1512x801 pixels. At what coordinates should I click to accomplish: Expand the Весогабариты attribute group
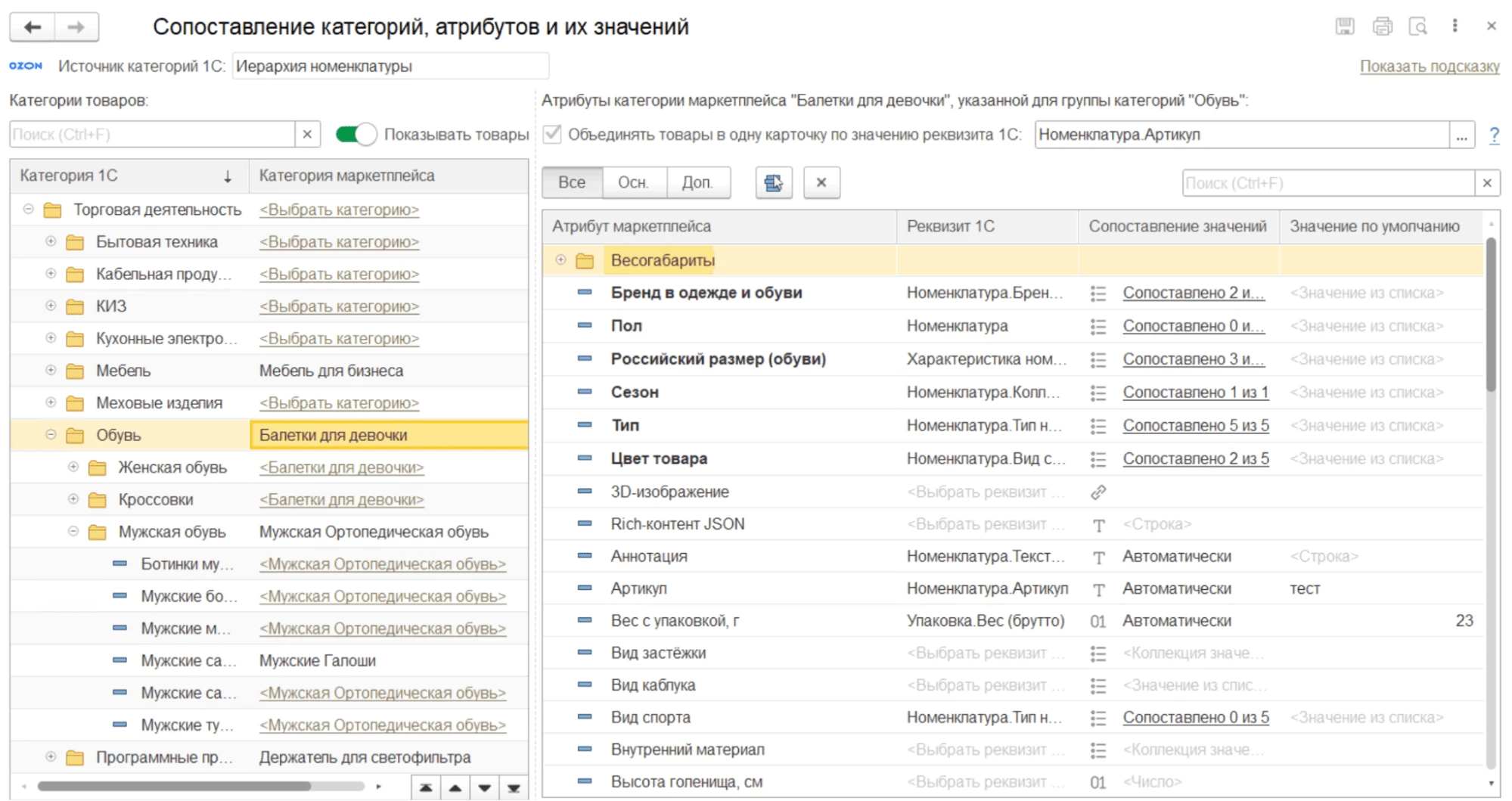560,260
